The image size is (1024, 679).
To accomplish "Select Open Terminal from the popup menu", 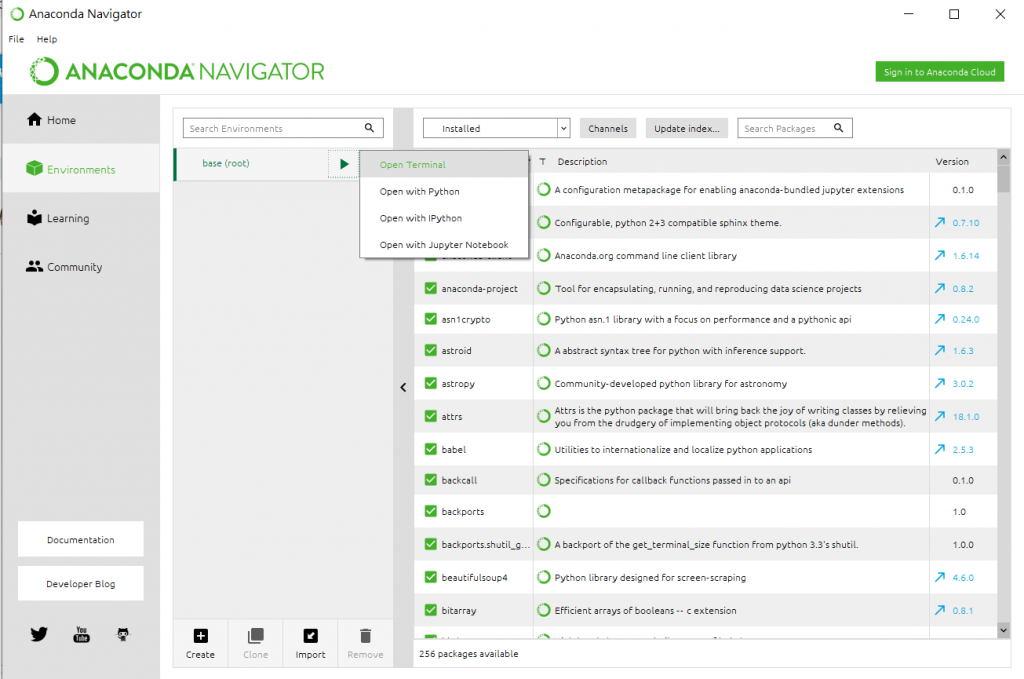I will [x=444, y=165].
